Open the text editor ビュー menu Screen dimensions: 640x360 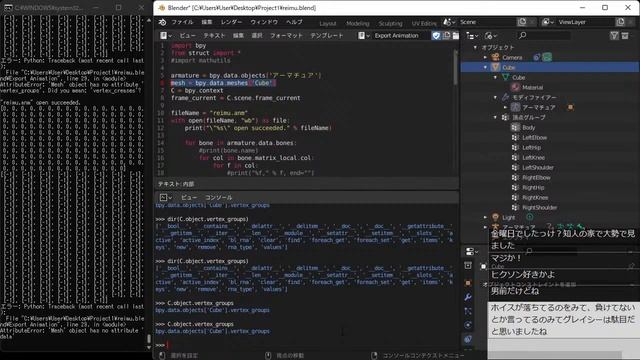188,36
